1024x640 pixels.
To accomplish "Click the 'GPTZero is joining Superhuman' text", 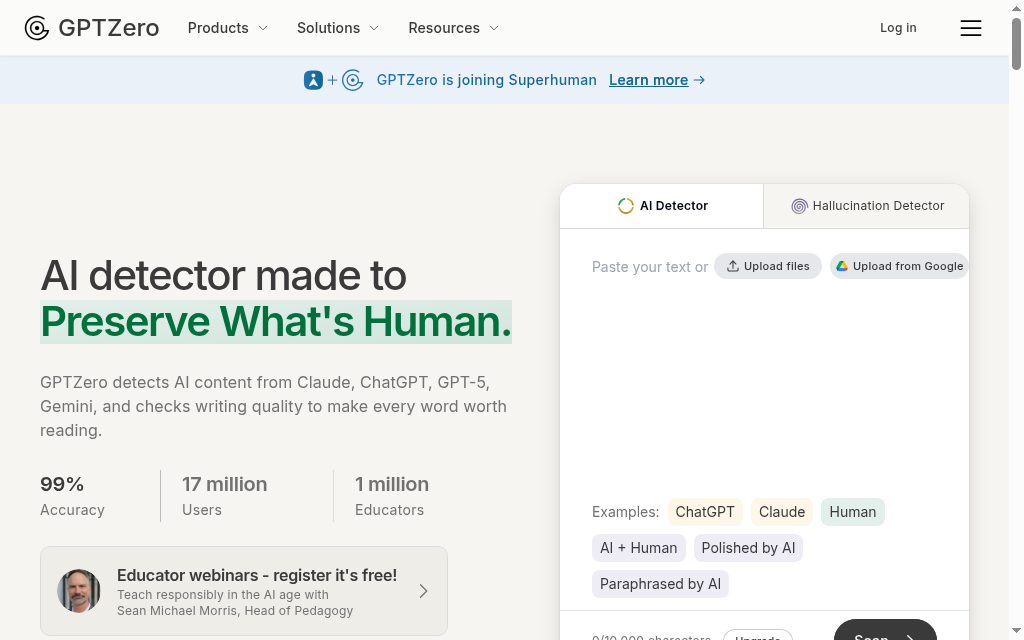I will click(x=487, y=80).
